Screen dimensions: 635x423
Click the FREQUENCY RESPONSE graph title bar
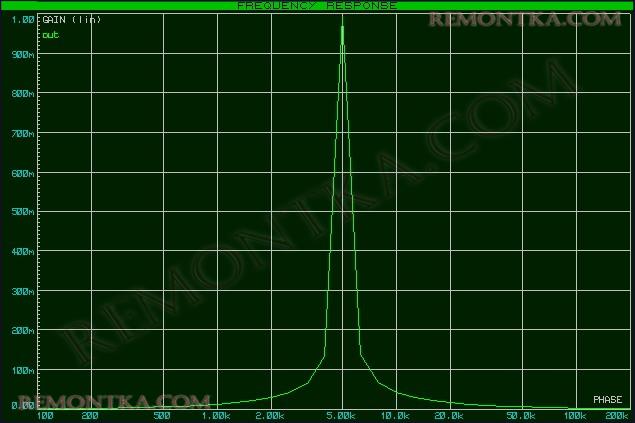[317, 5]
